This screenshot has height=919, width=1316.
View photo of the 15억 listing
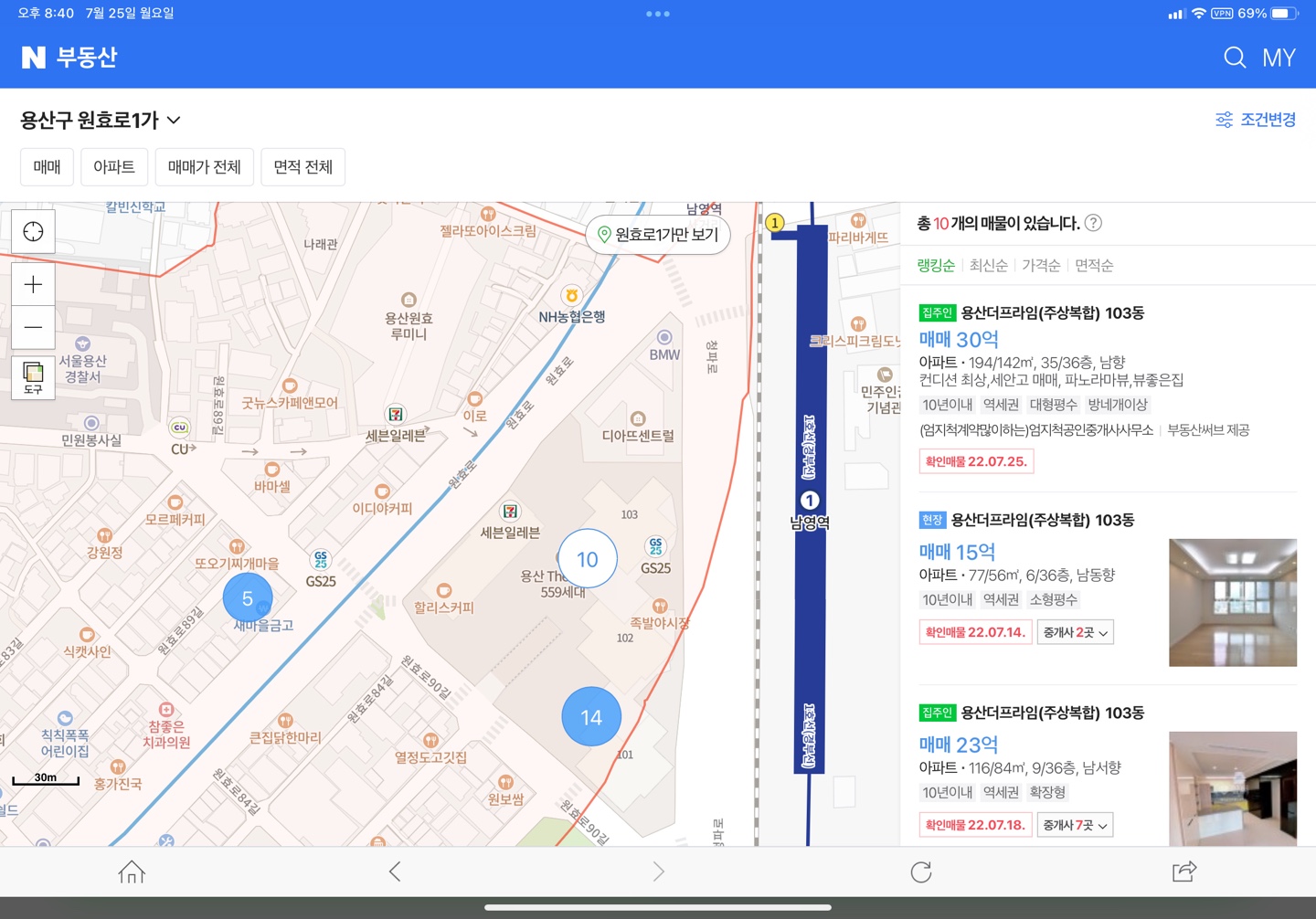[1233, 602]
